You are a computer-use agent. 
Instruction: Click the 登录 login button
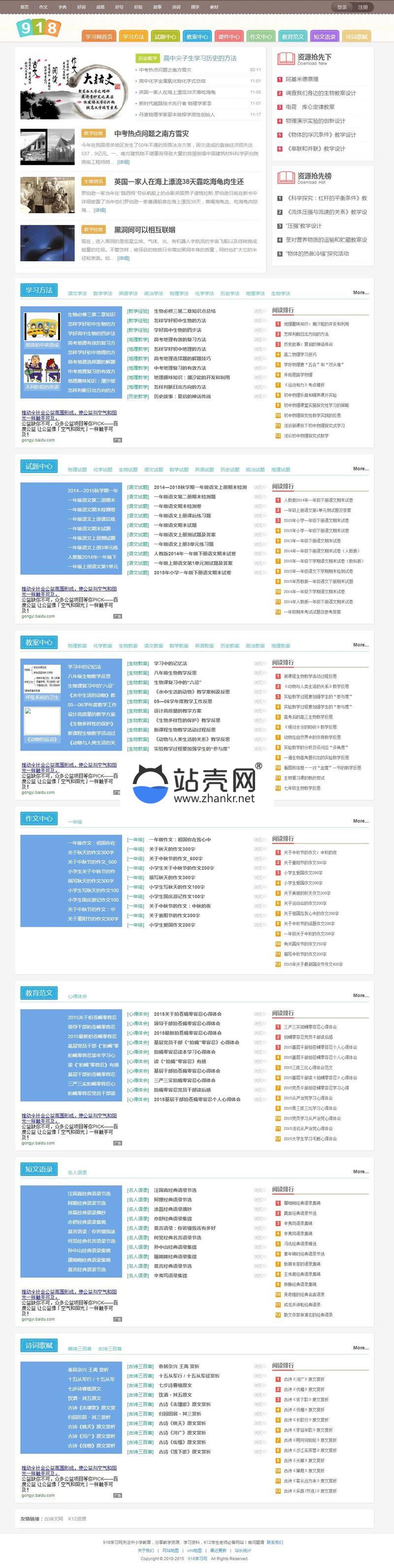click(342, 7)
